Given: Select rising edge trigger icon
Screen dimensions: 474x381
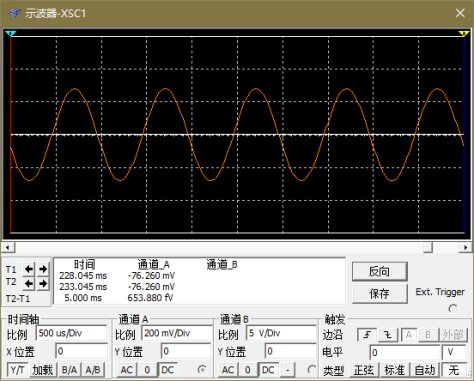Looking at the screenshot, I should (x=367, y=334).
